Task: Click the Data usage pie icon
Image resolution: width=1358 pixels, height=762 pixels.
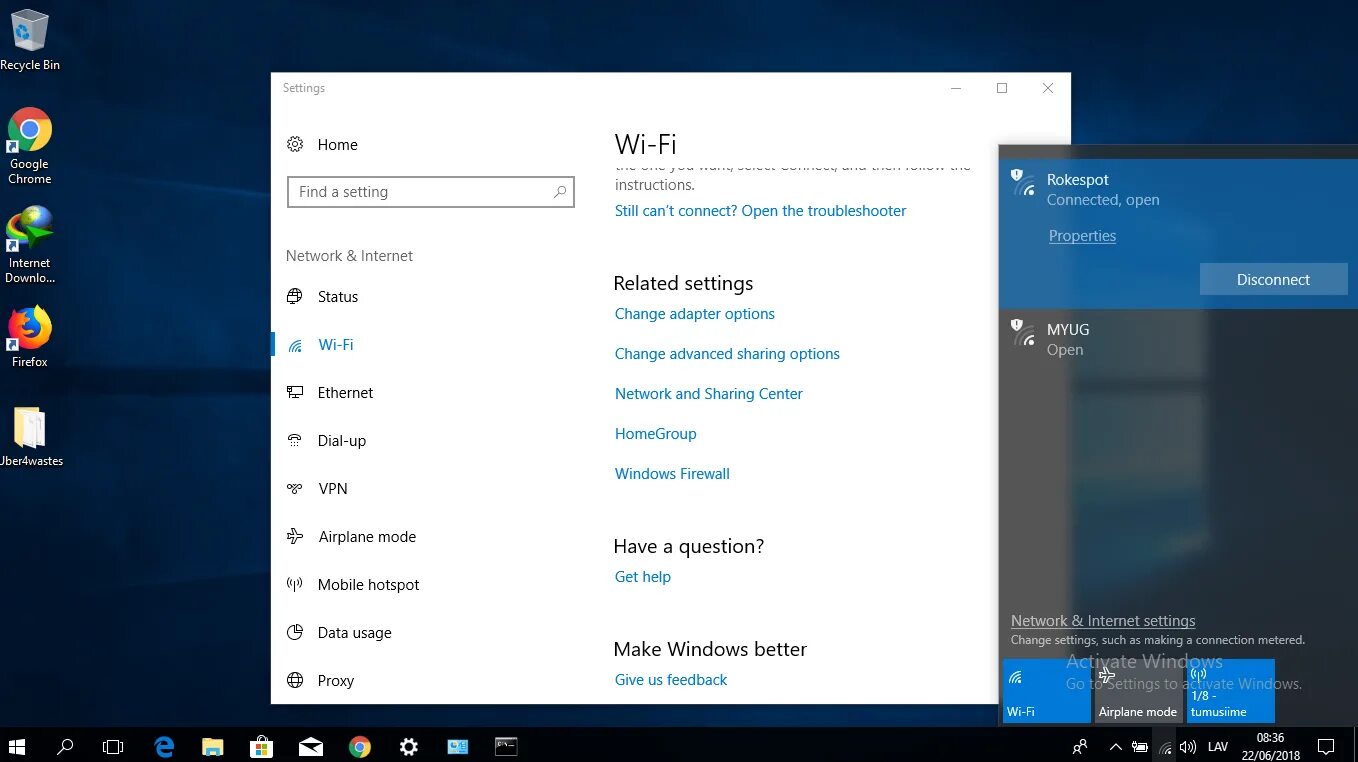Action: coord(295,632)
